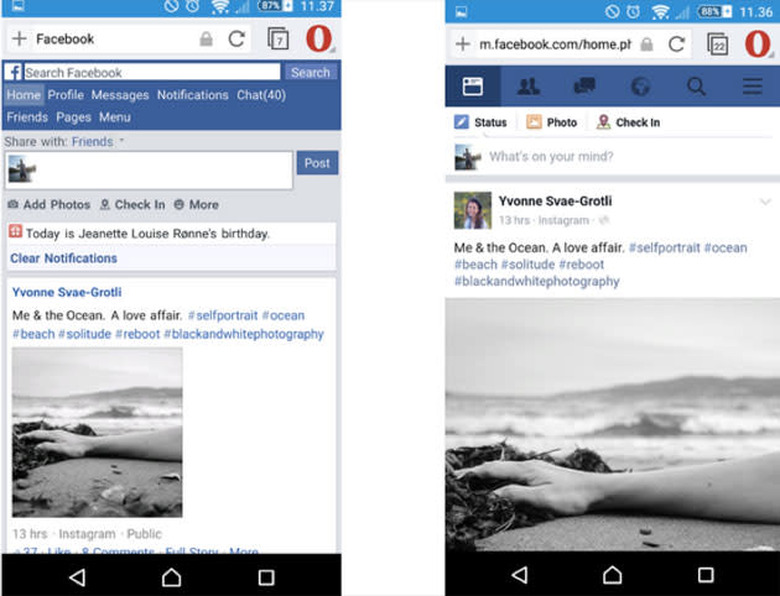Open Opera menu in left phone
780x596 pixels.
click(x=319, y=38)
